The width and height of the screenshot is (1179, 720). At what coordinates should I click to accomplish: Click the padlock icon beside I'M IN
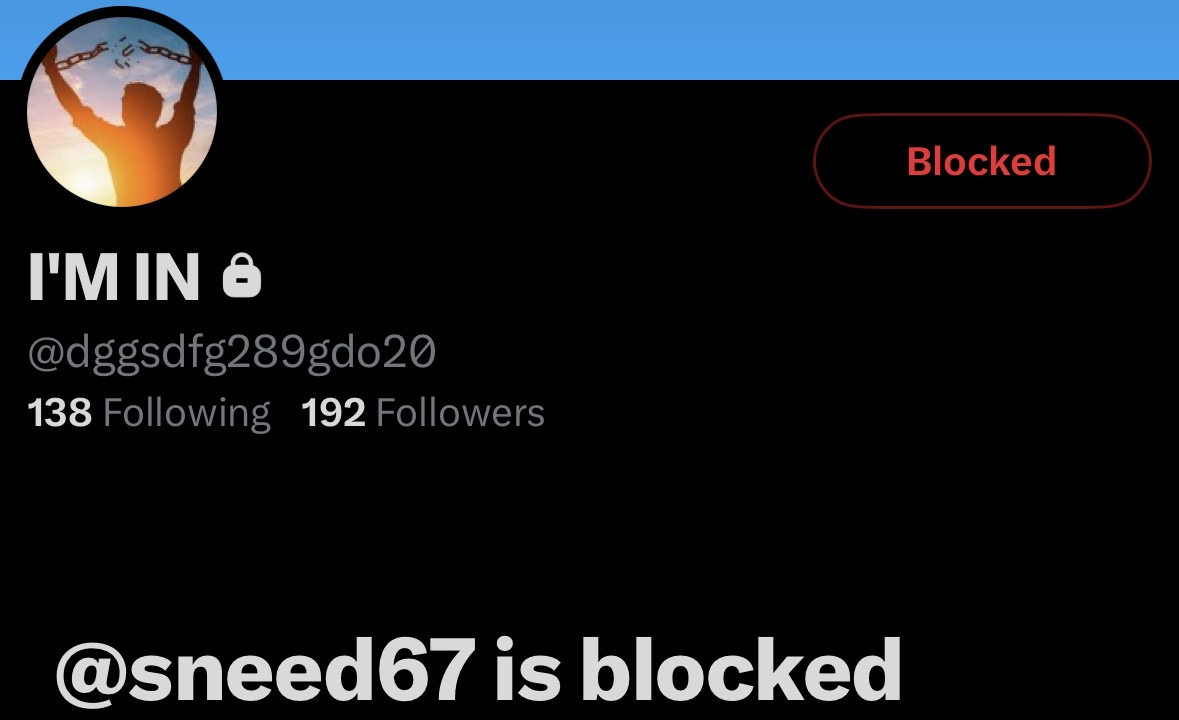[x=242, y=277]
